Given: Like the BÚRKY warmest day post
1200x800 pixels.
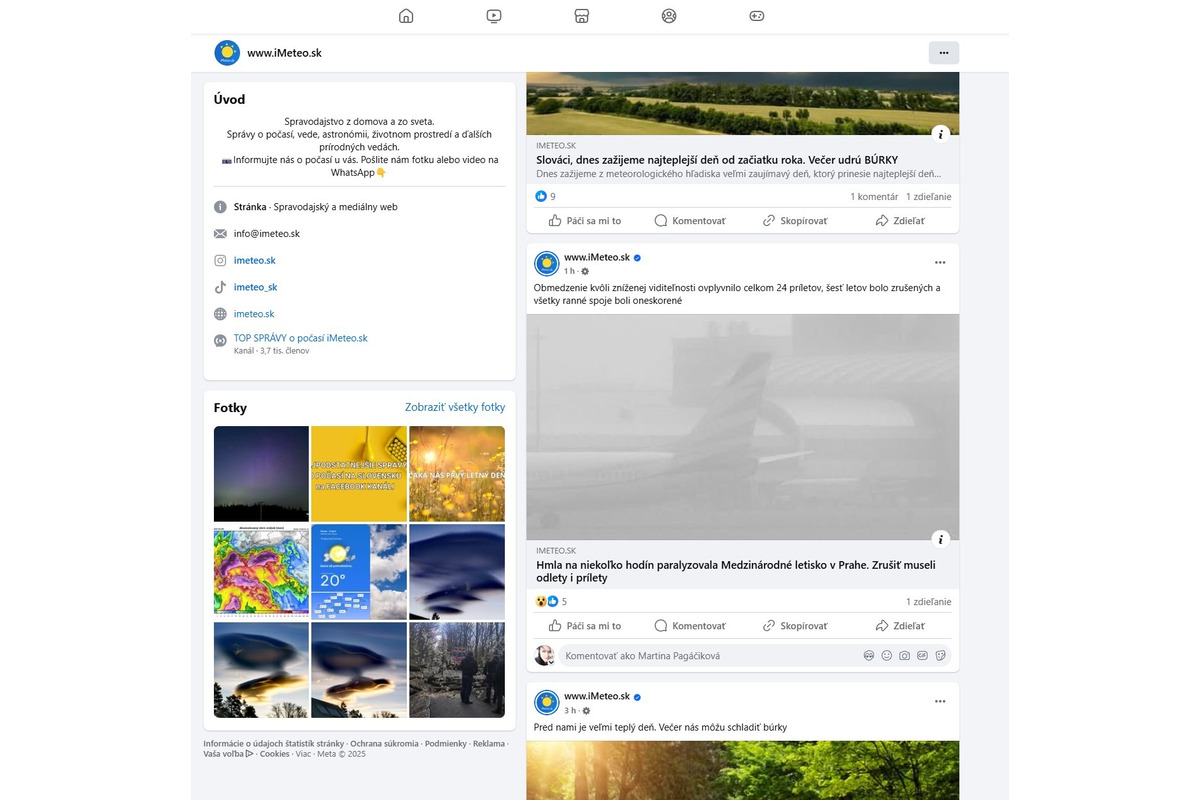Looking at the screenshot, I should (x=585, y=221).
